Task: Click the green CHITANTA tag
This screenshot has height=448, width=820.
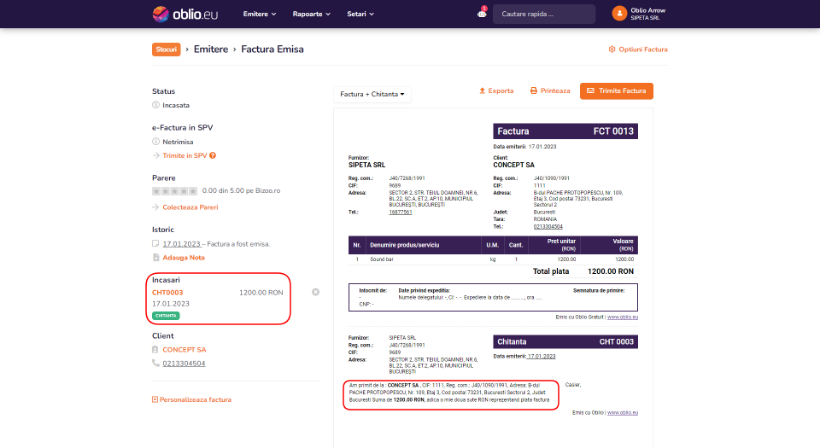Action: 166,316
